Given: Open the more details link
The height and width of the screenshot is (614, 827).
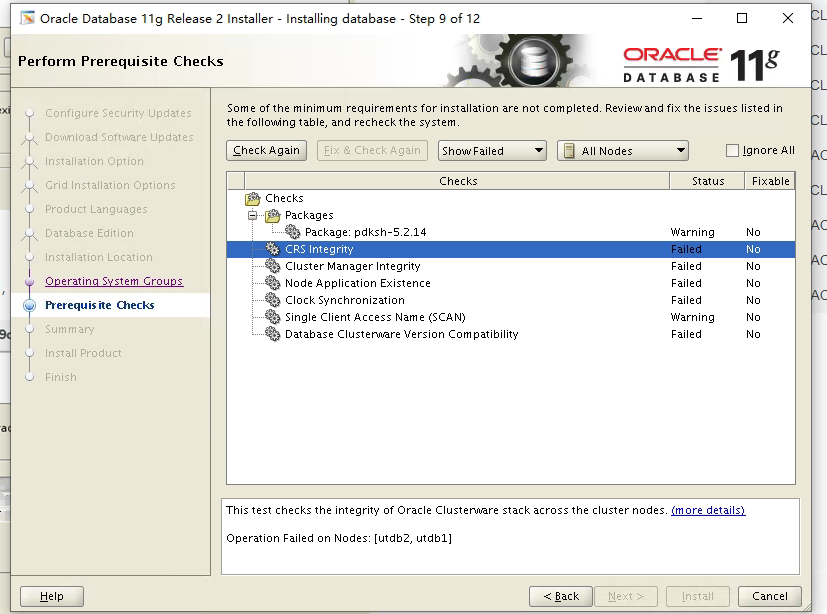Looking at the screenshot, I should [x=708, y=510].
